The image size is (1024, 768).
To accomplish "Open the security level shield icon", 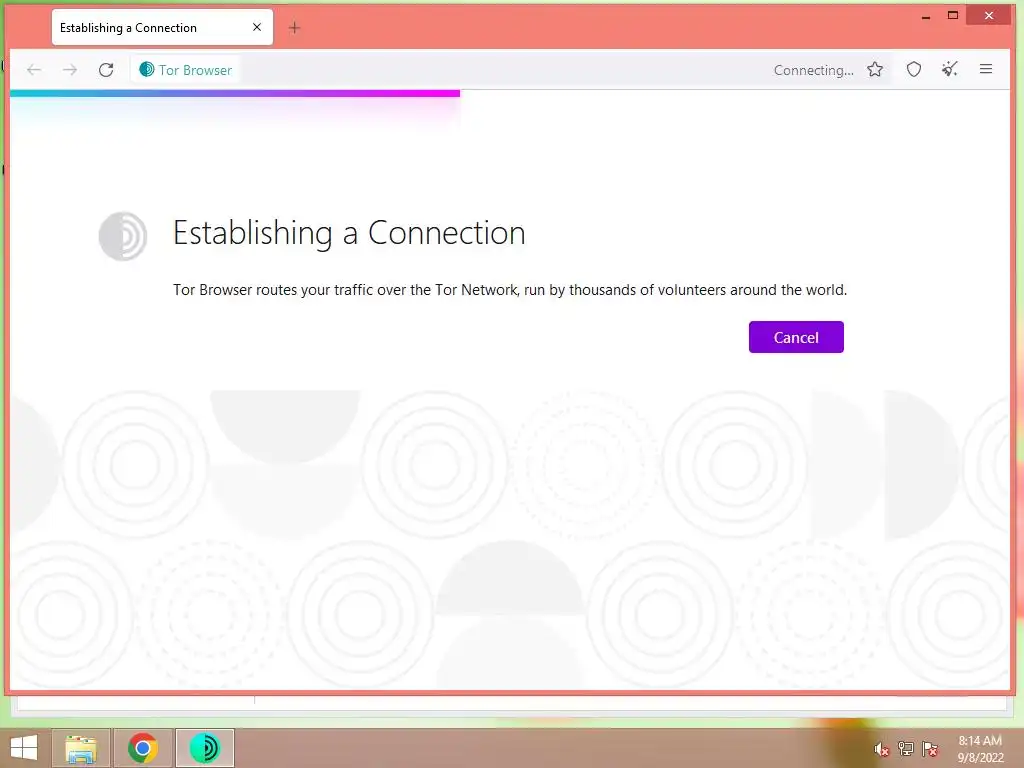I will (x=914, y=69).
